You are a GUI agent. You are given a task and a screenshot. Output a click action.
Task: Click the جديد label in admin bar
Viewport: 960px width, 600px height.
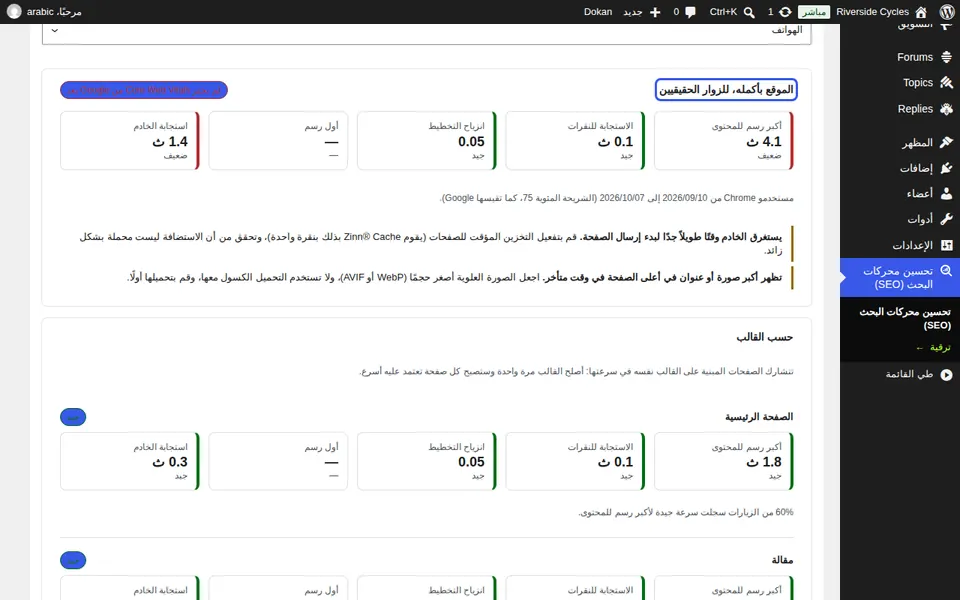[632, 12]
